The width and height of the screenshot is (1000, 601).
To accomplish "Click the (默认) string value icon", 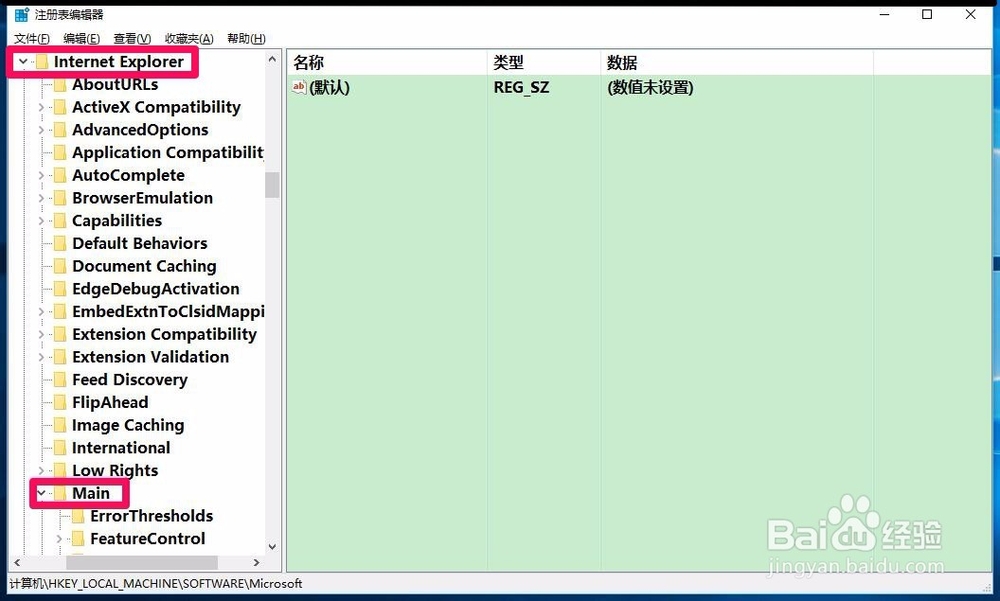I will 299,87.
